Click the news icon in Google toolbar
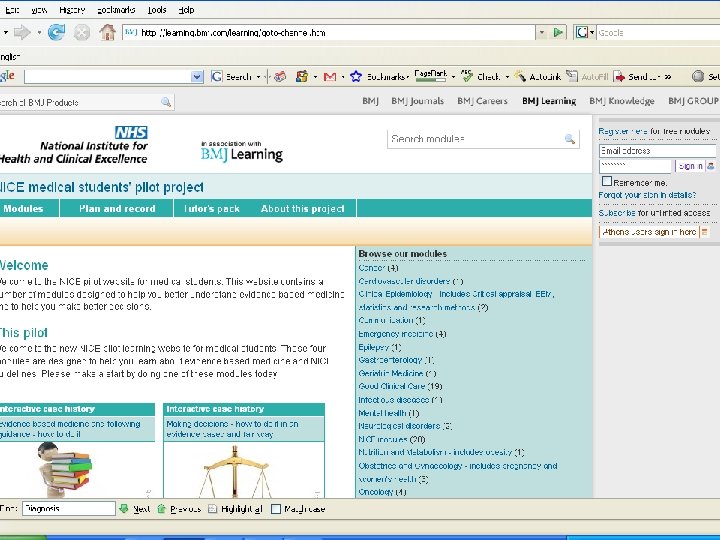Screen dimensions: 720x540 [x=280, y=77]
